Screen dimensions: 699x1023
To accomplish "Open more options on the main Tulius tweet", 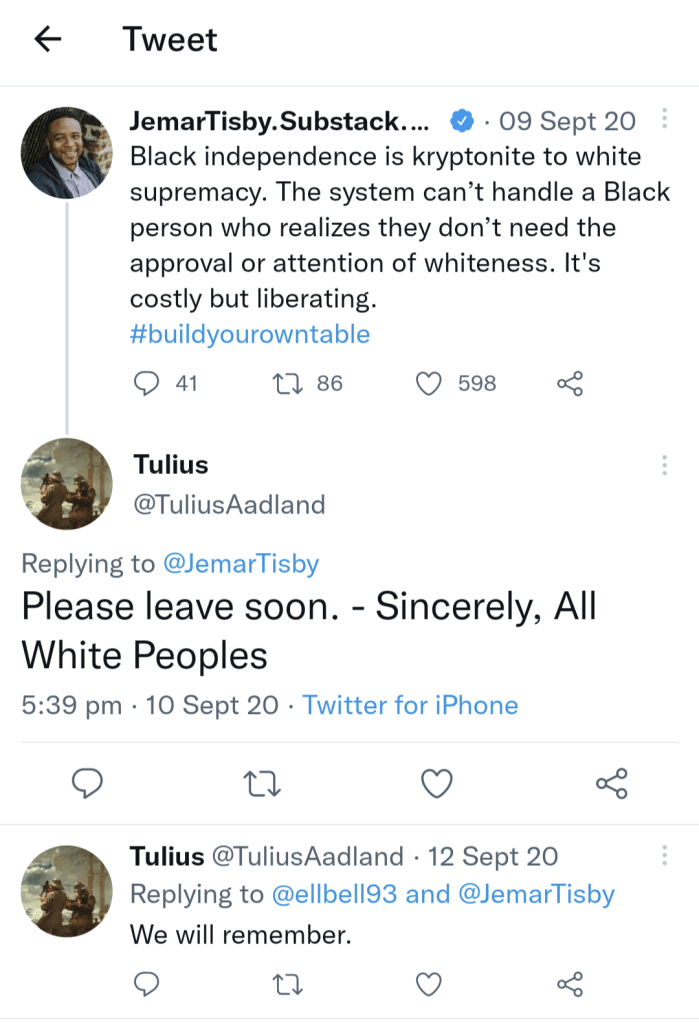I will 664,465.
